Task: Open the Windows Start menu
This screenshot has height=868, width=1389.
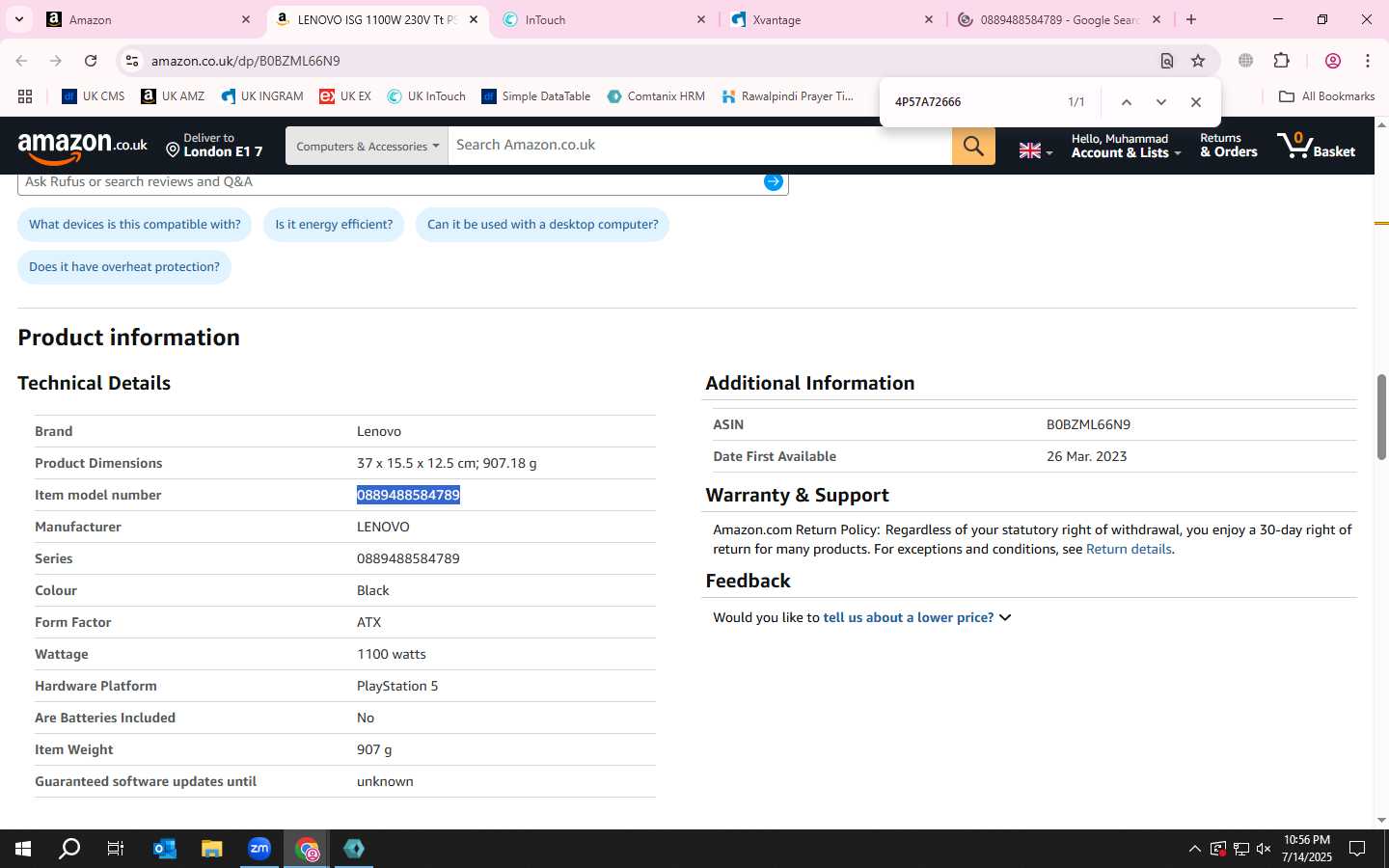Action: [x=23, y=849]
